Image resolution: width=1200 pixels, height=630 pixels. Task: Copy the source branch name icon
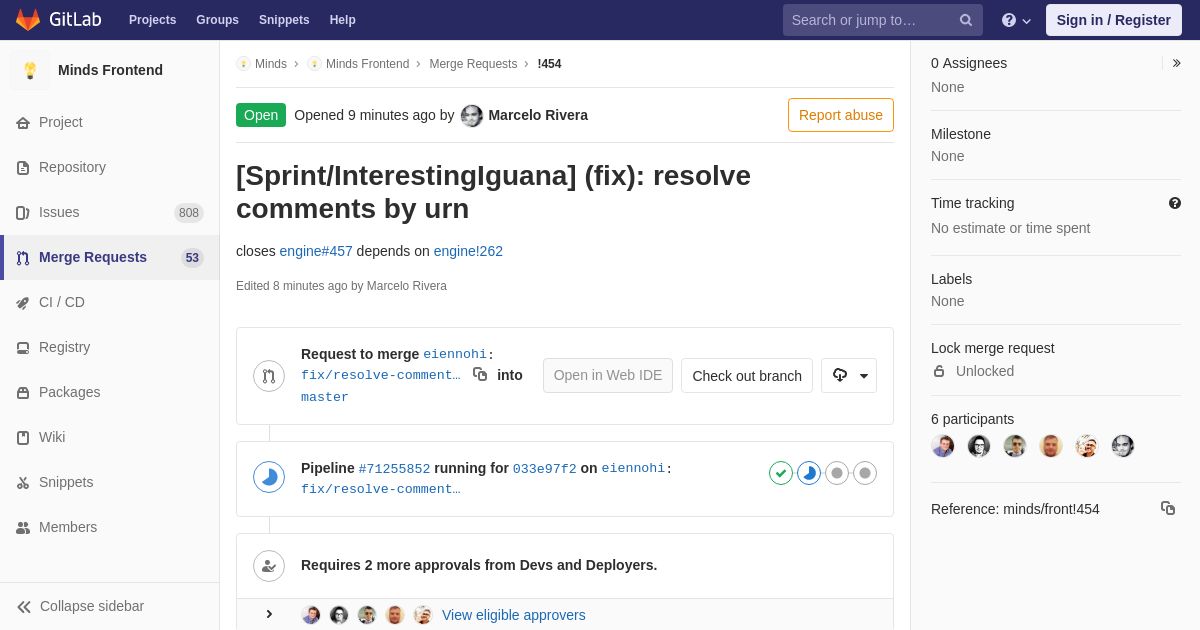click(x=480, y=374)
